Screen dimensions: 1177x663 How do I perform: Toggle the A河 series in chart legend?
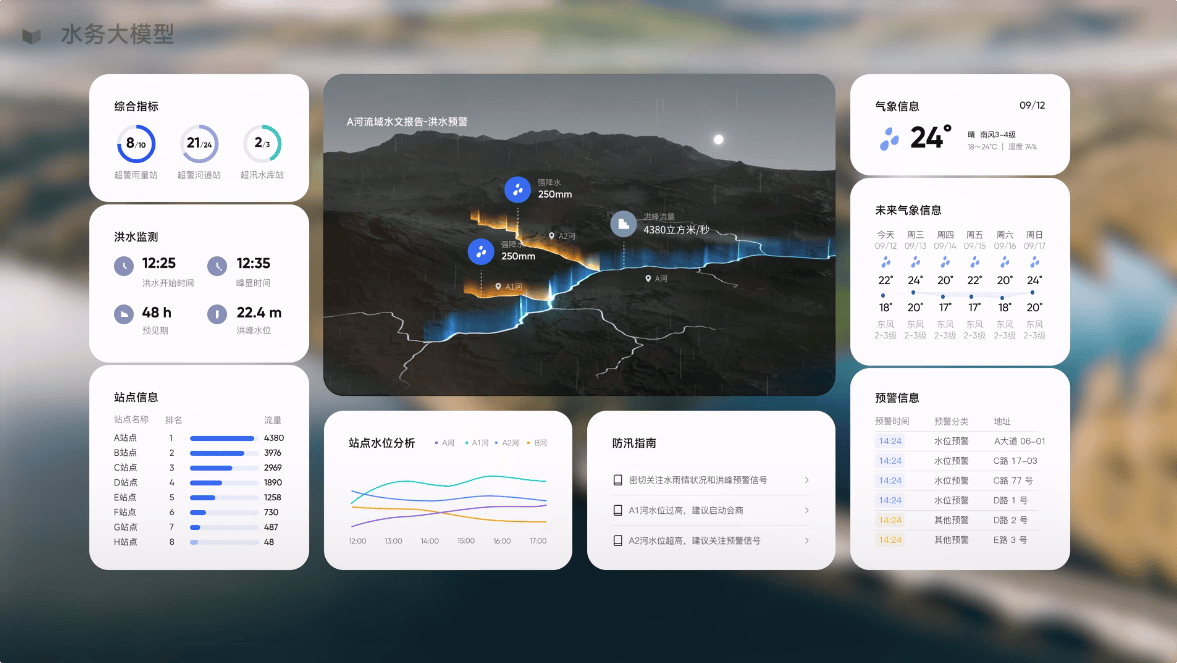pyautogui.click(x=446, y=443)
